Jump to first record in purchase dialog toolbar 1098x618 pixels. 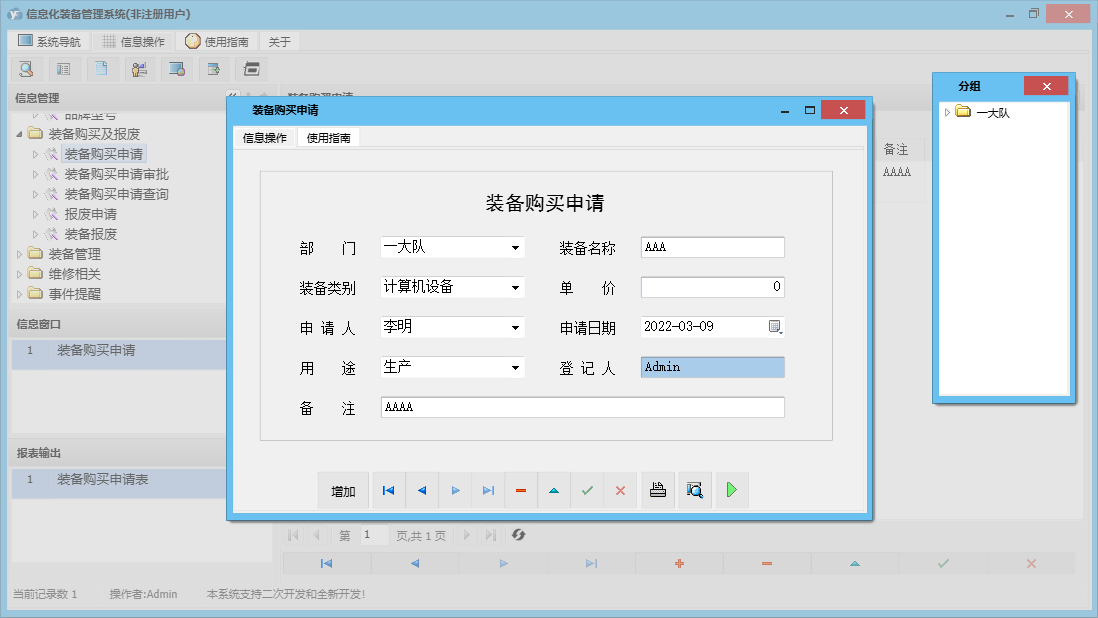(388, 491)
